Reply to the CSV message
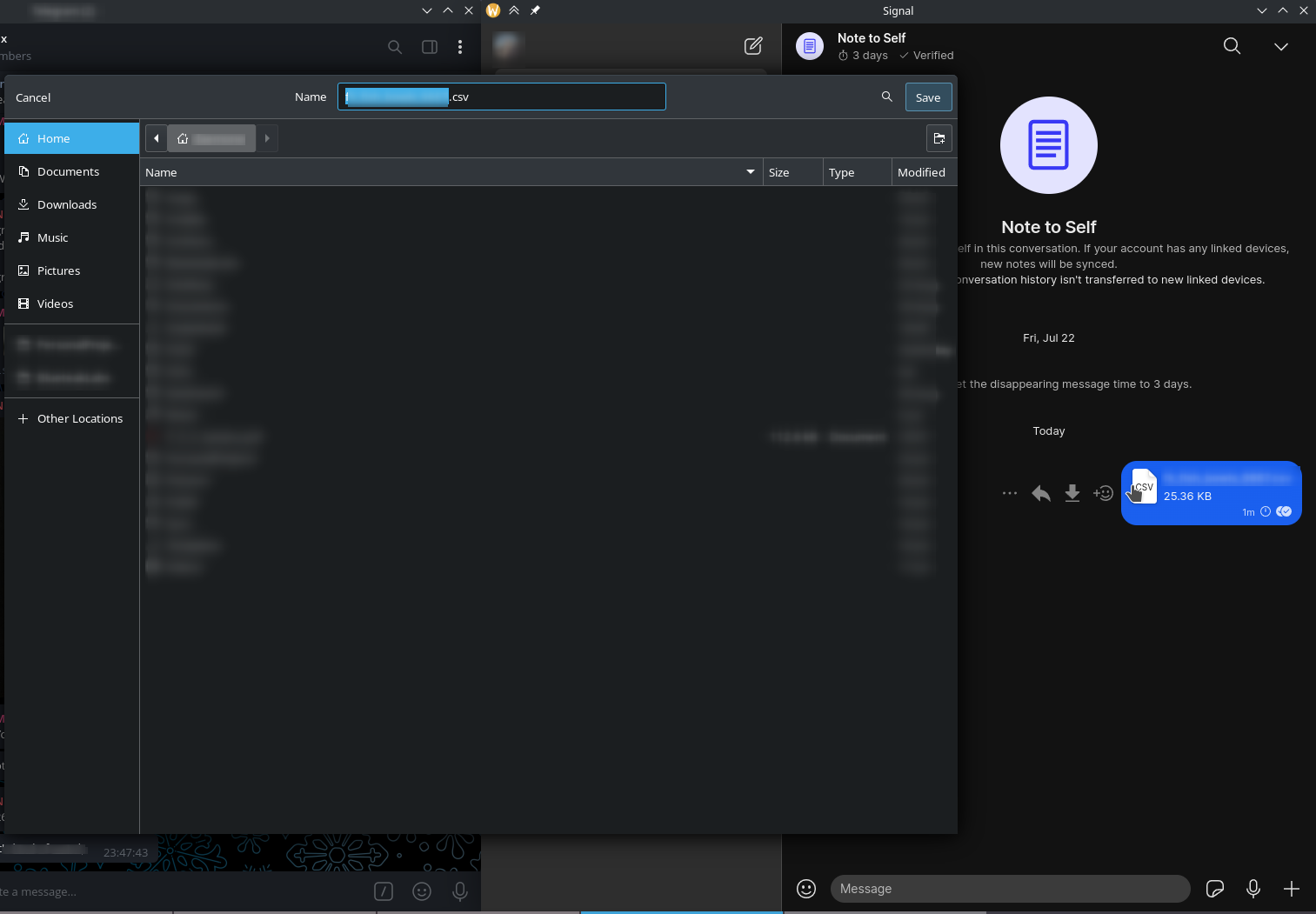1316x914 pixels. pyautogui.click(x=1040, y=493)
